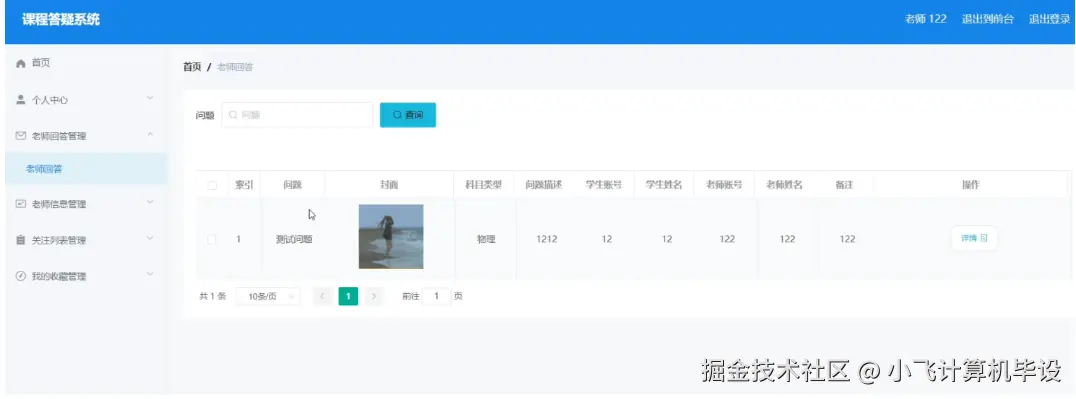The height and width of the screenshot is (399, 1076).
Task: Click the card icon beside 老师信息管理
Action: tap(21, 204)
